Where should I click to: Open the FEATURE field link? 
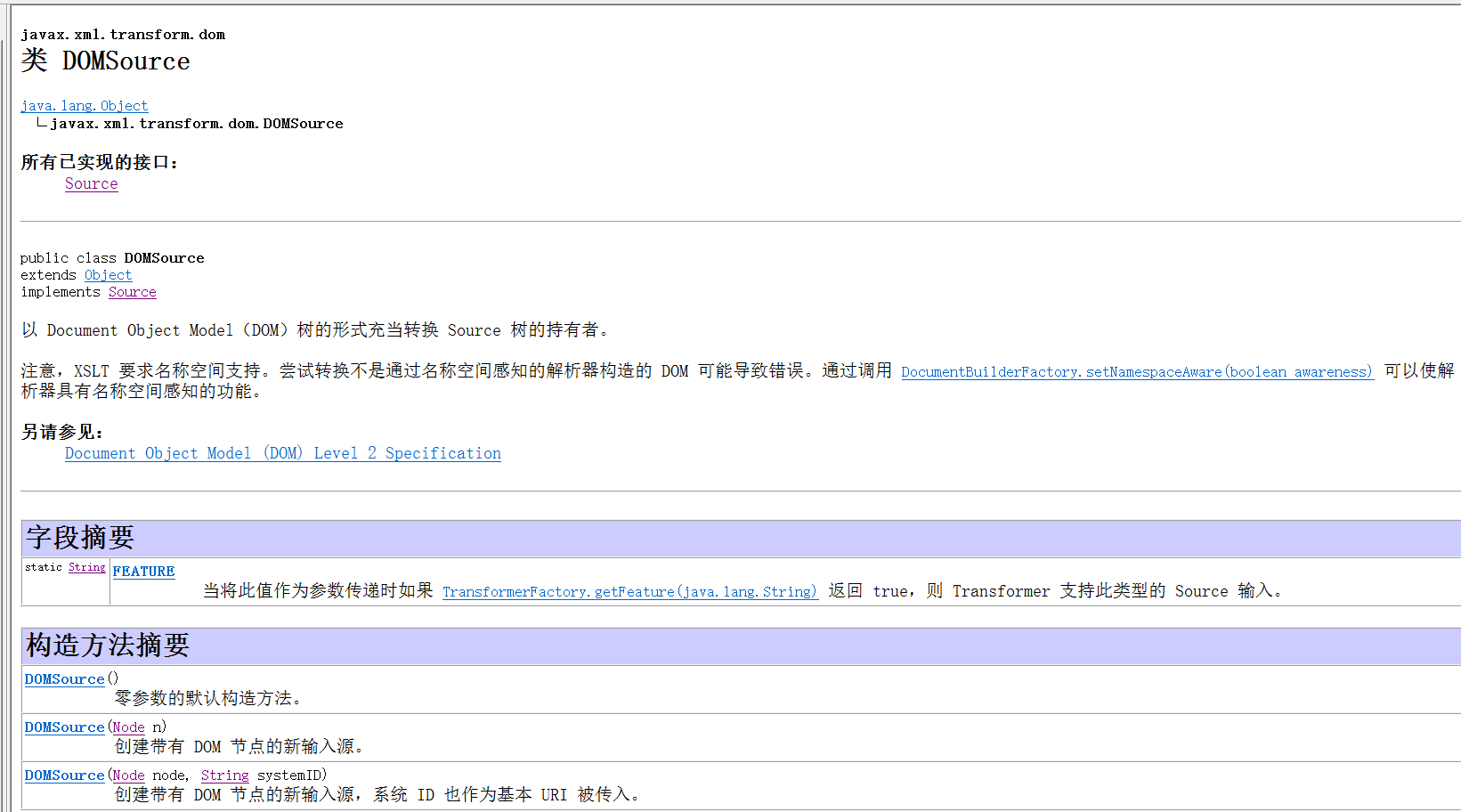point(143,572)
